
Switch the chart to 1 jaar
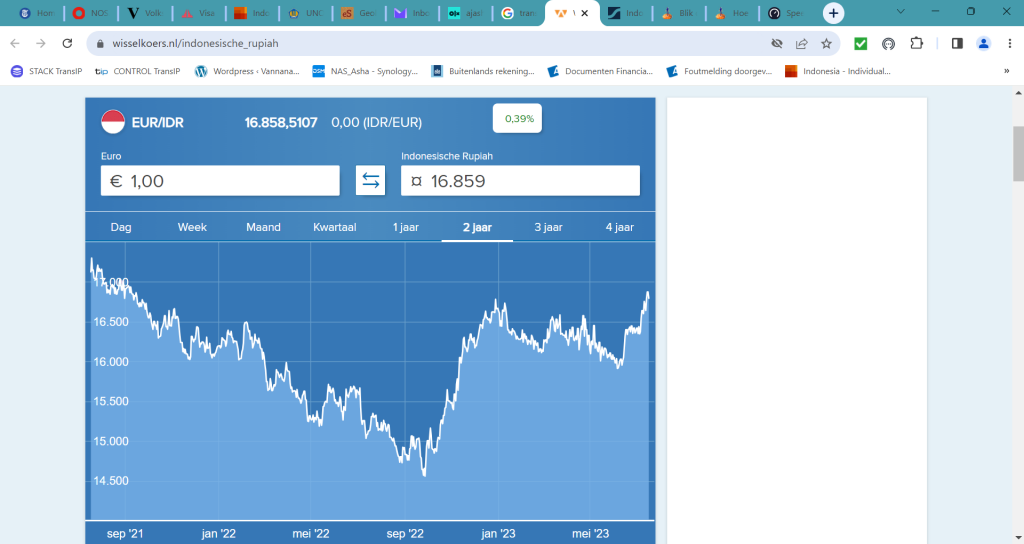tap(405, 227)
